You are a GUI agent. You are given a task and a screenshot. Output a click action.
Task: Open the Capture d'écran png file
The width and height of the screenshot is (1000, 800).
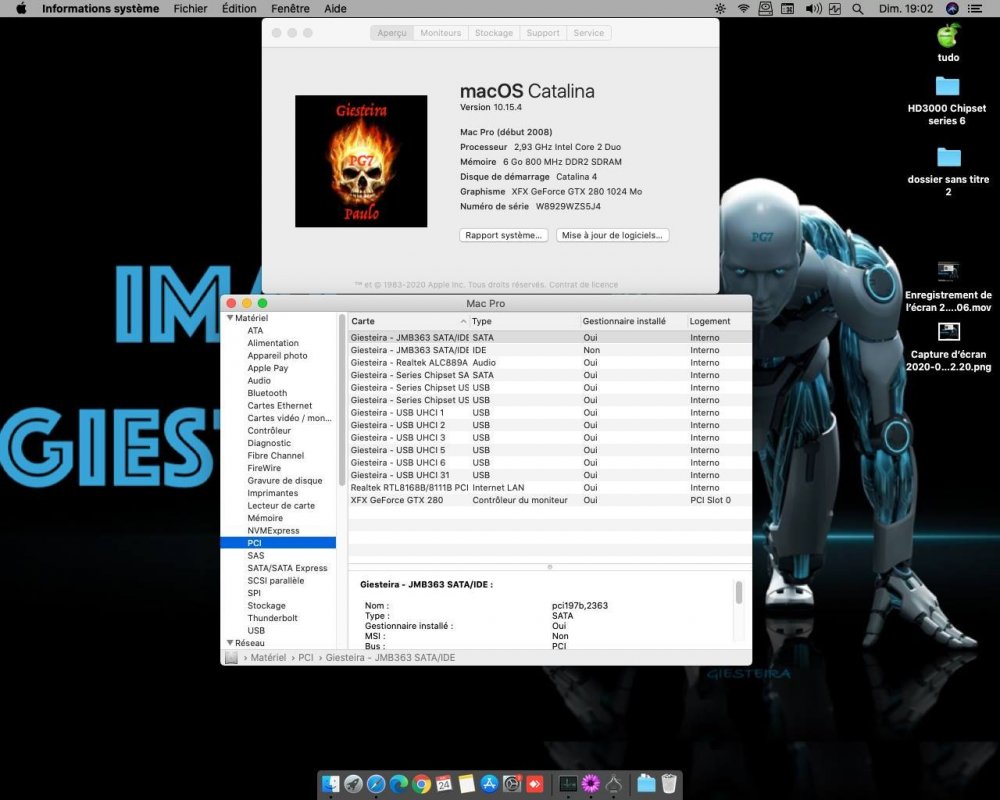[948, 347]
